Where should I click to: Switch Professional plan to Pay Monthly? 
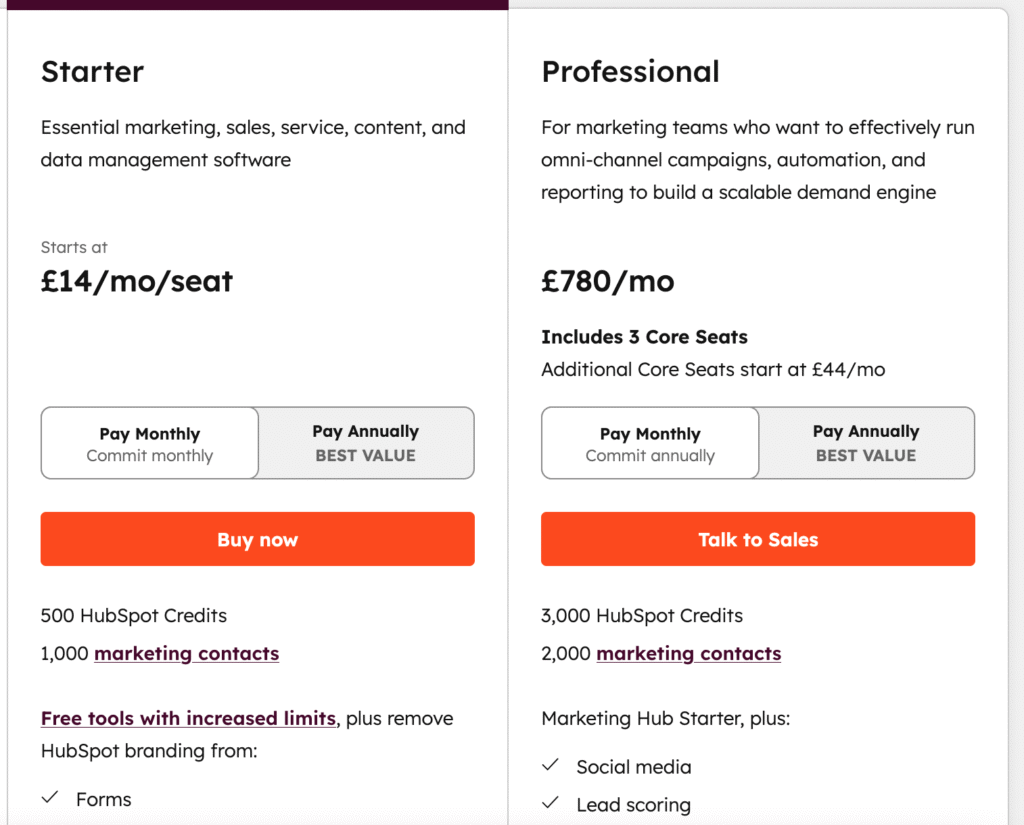(x=649, y=442)
